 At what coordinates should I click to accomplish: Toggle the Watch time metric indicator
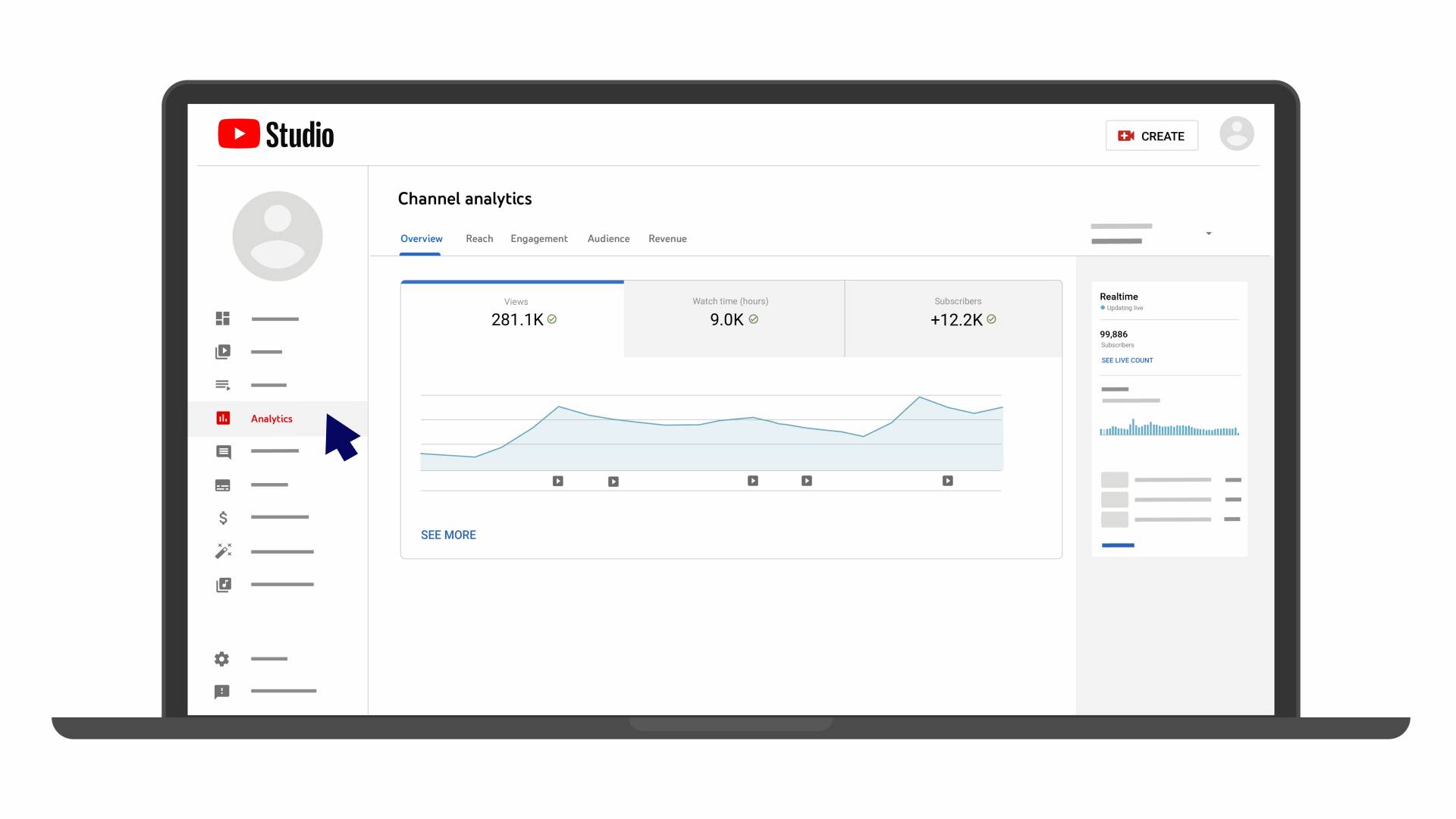click(755, 319)
